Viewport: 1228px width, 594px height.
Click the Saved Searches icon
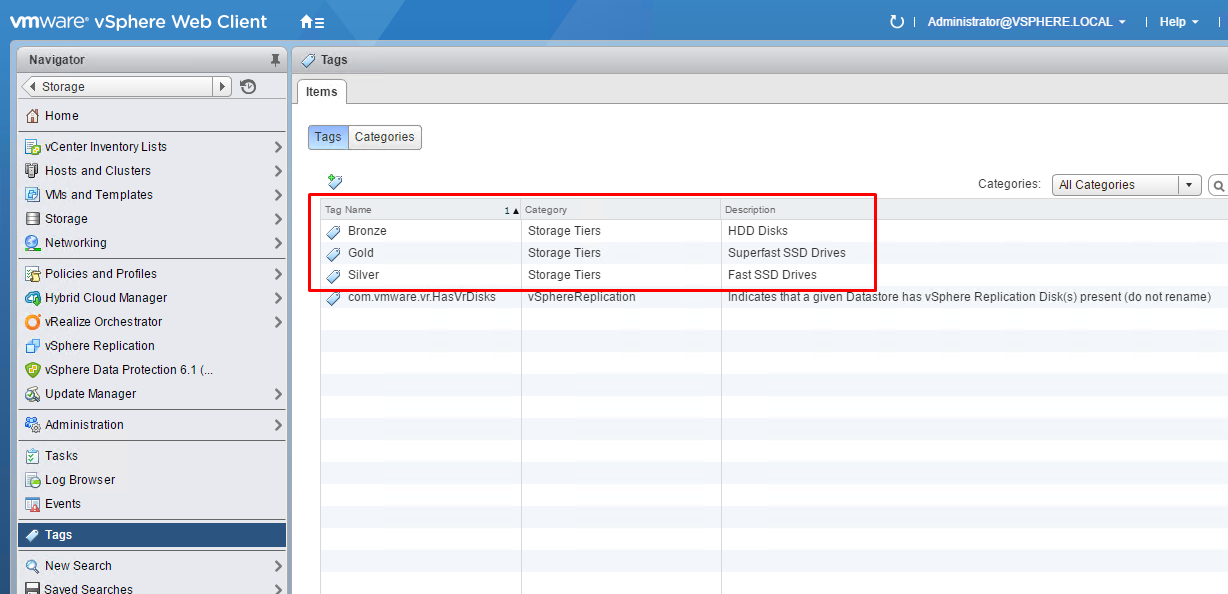point(33,588)
